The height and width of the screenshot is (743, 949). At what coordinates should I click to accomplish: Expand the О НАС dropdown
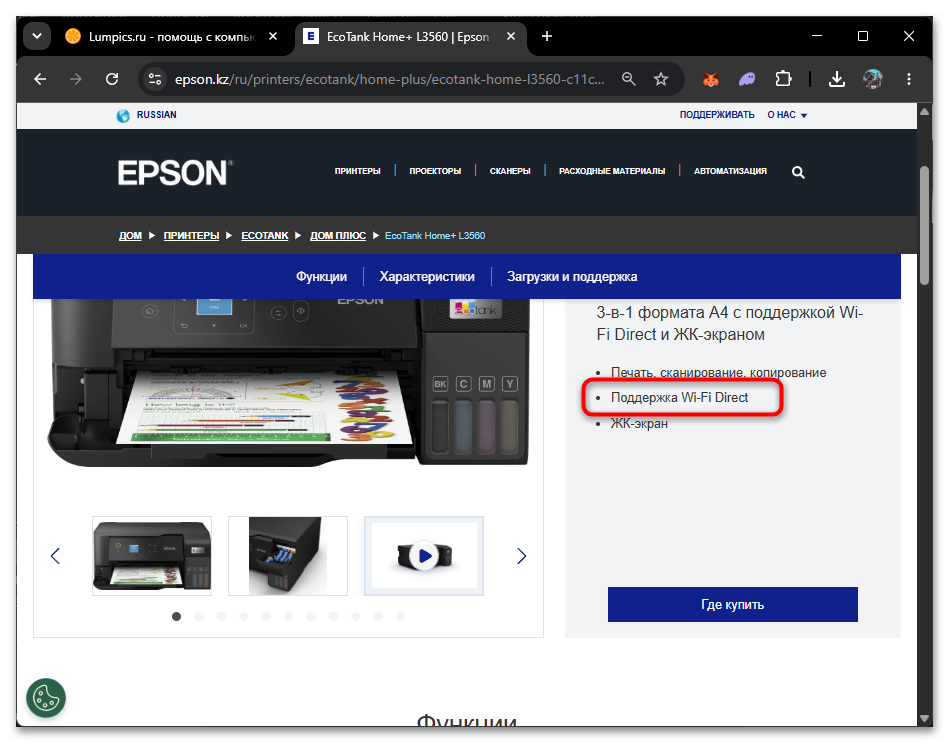click(x=787, y=115)
